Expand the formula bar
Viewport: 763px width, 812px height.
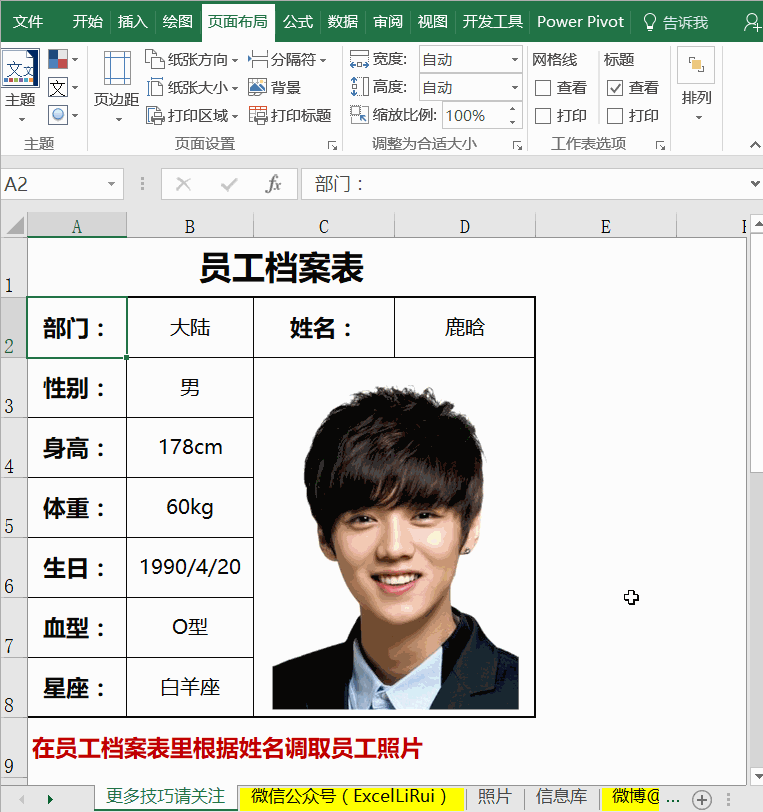pos(755,184)
